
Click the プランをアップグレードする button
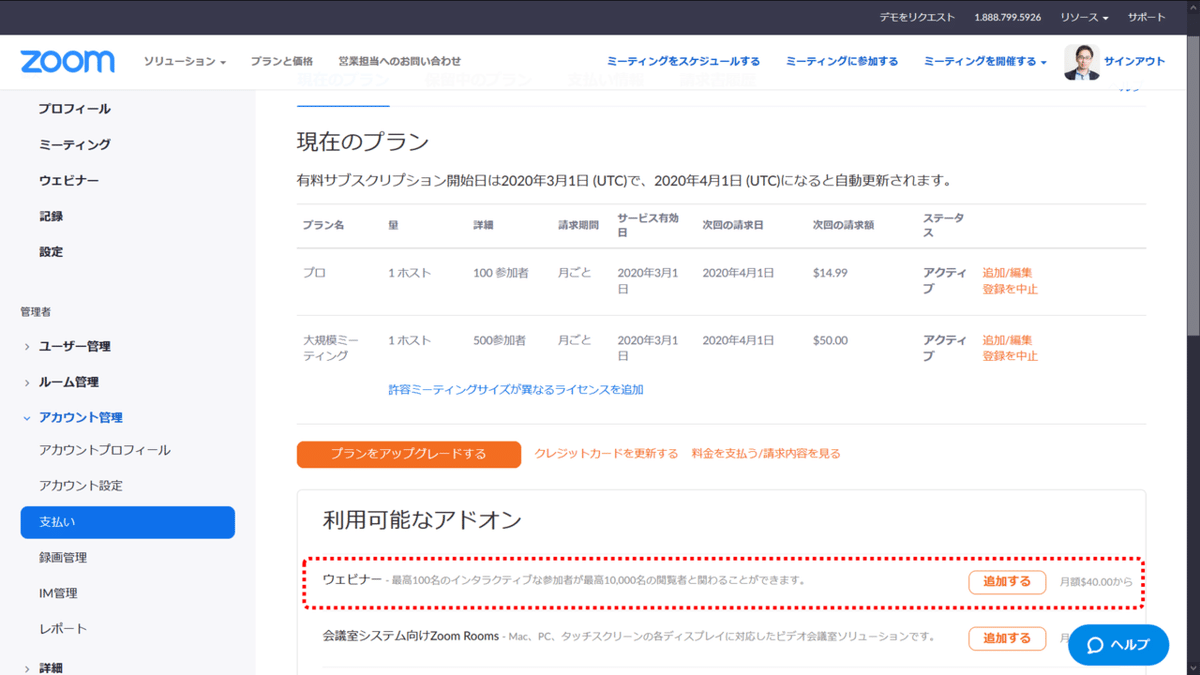[408, 454]
